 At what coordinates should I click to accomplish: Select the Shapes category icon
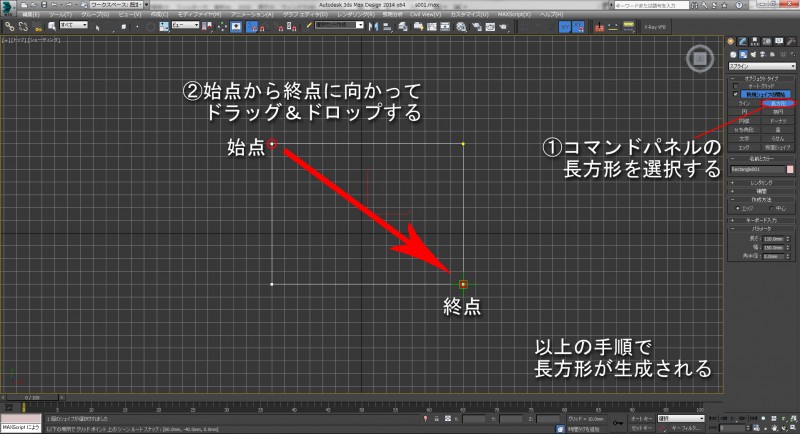(x=744, y=54)
